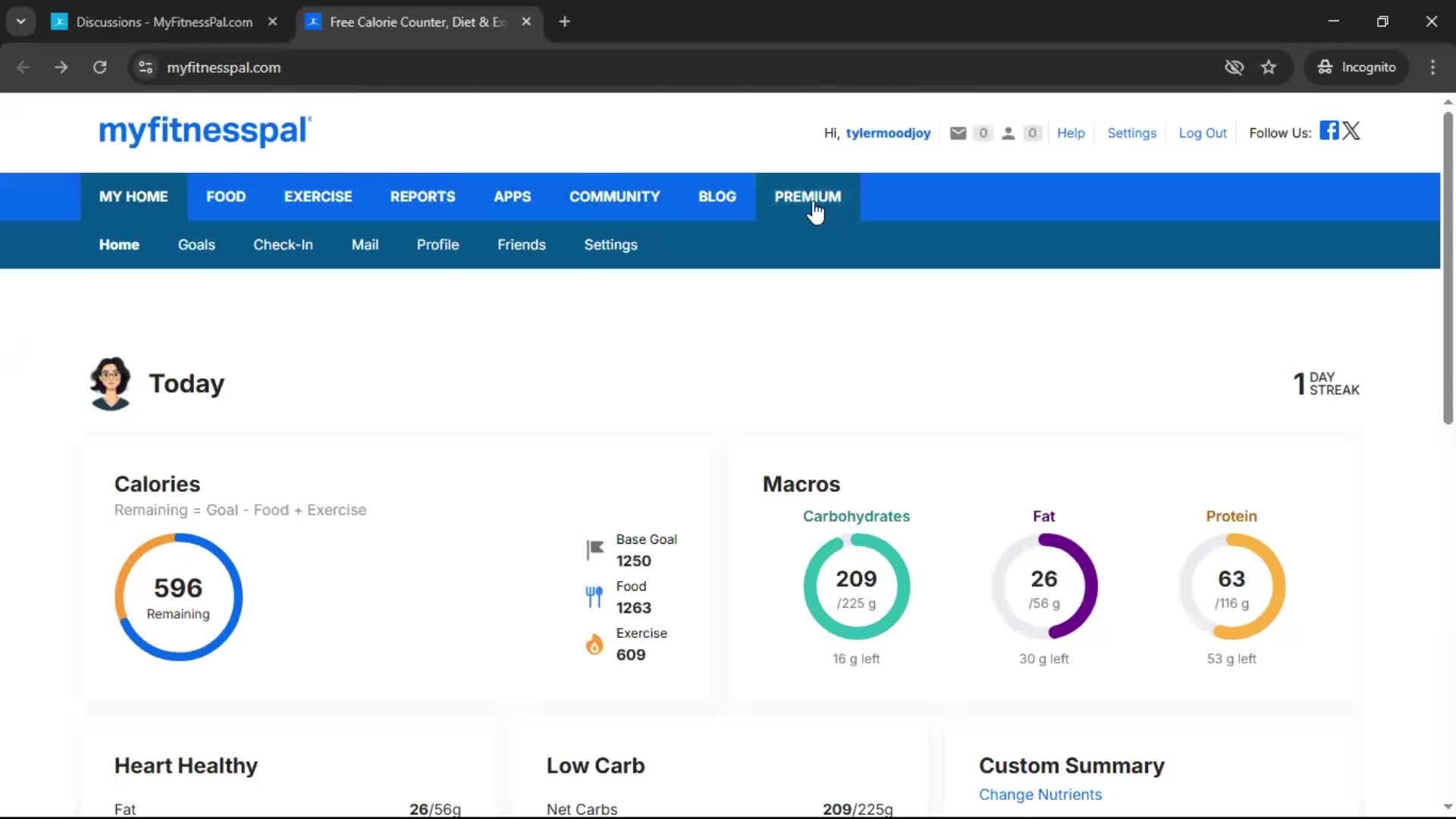The image size is (1456, 819).
Task: Click the Food fork and knife icon
Action: pyautogui.click(x=595, y=597)
